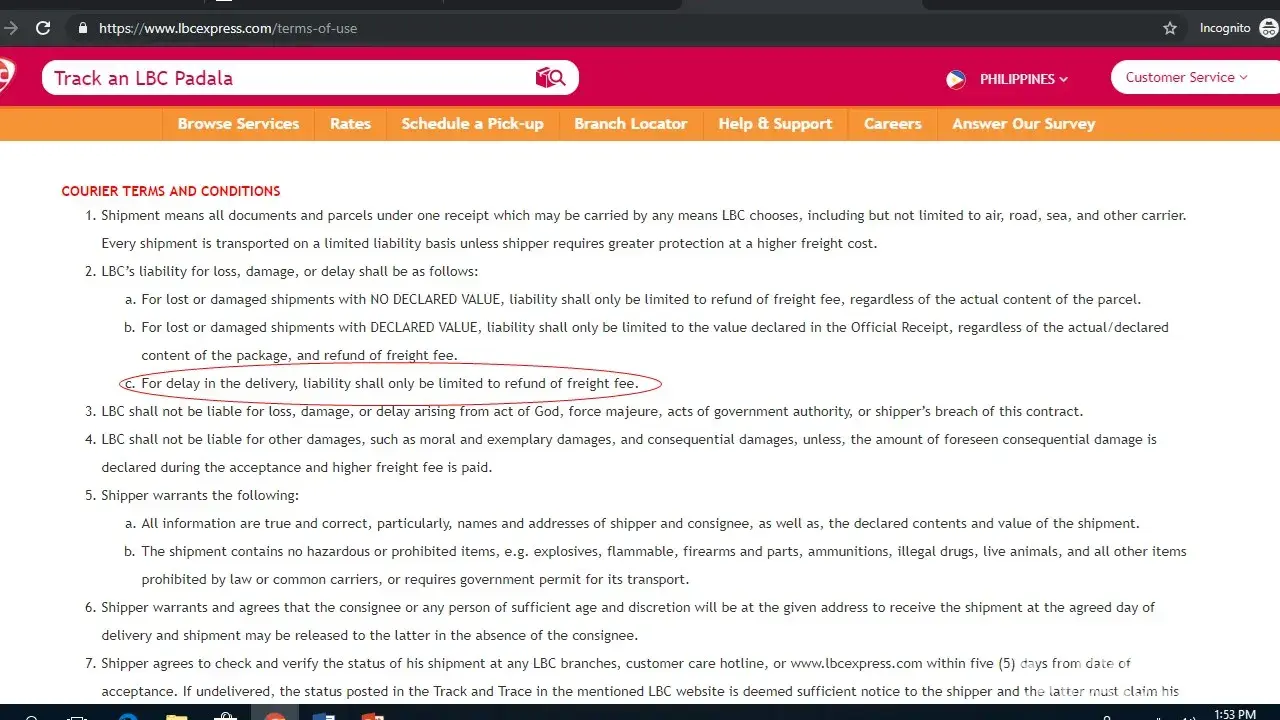Open the Word app on the taskbar
The width and height of the screenshot is (1280, 720).
[x=323, y=714]
